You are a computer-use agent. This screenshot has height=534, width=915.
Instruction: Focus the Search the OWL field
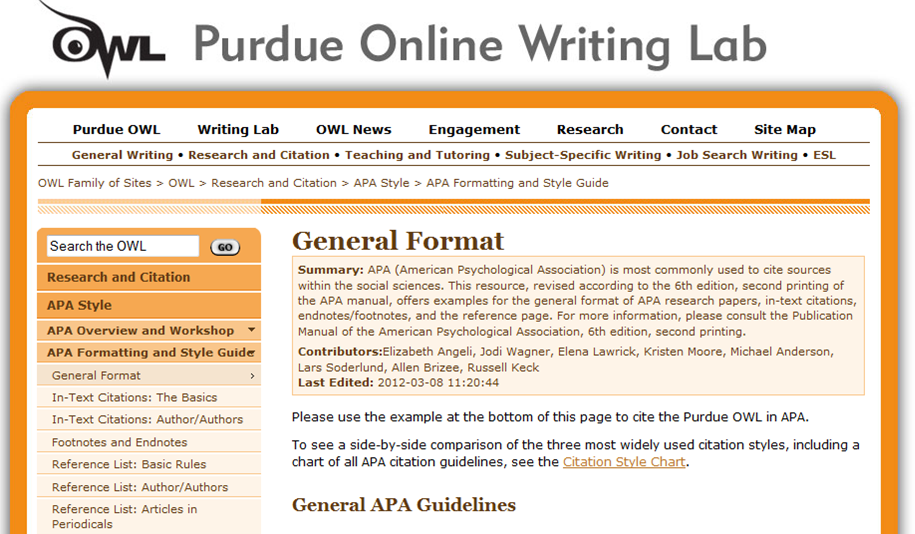[123, 246]
